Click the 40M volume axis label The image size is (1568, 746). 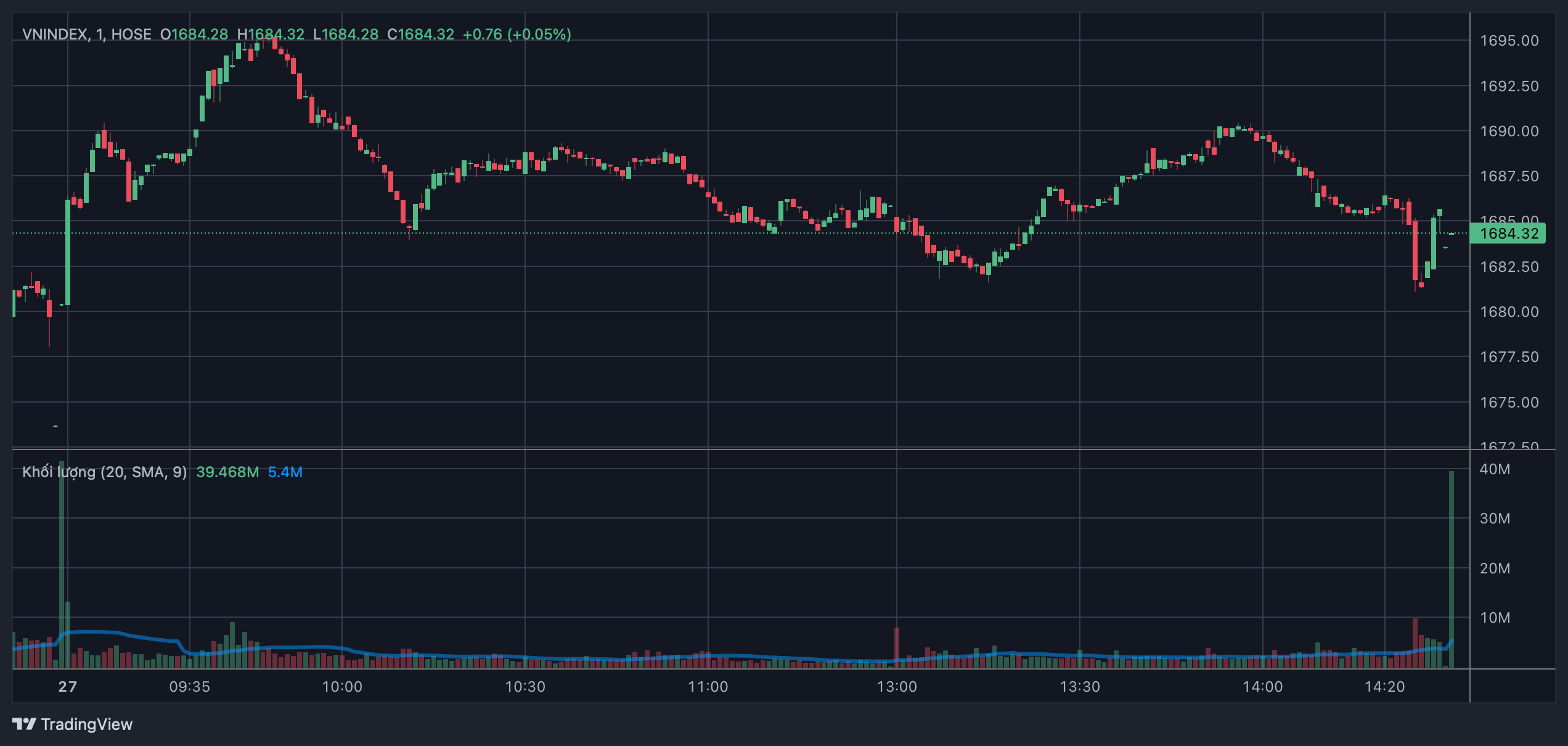point(1495,469)
